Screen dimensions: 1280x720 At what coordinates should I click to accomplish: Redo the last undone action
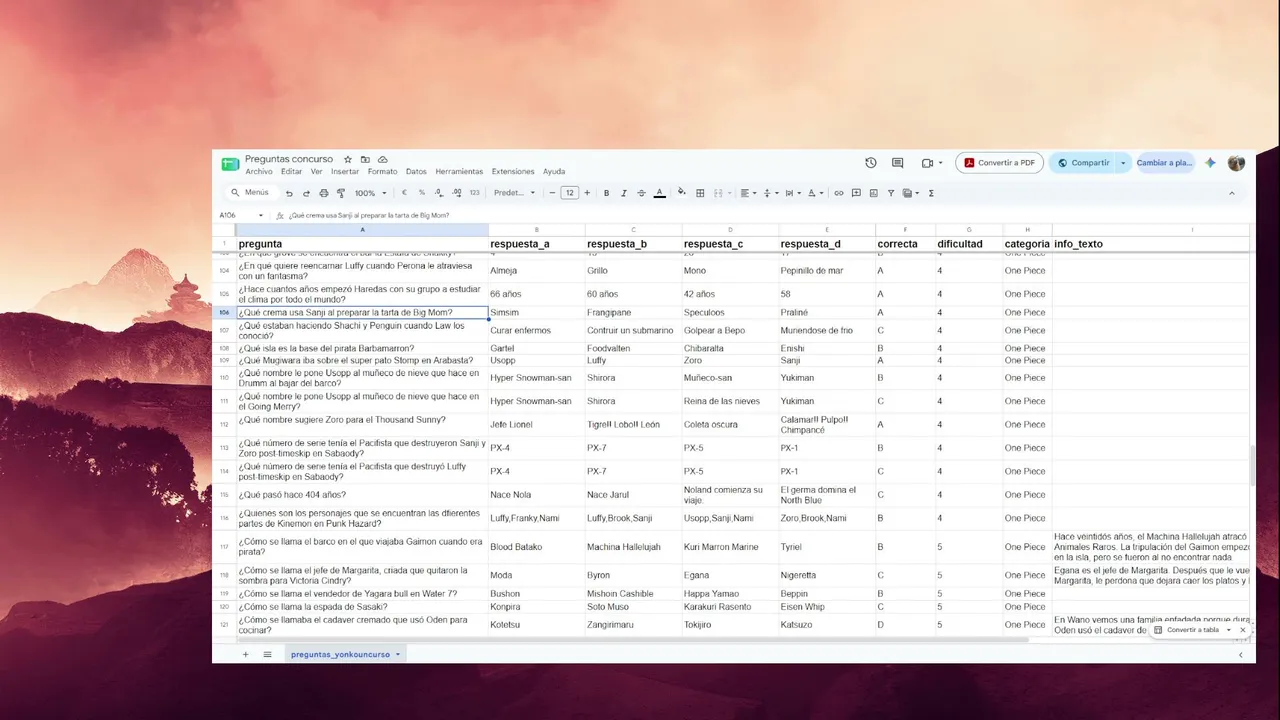click(306, 193)
